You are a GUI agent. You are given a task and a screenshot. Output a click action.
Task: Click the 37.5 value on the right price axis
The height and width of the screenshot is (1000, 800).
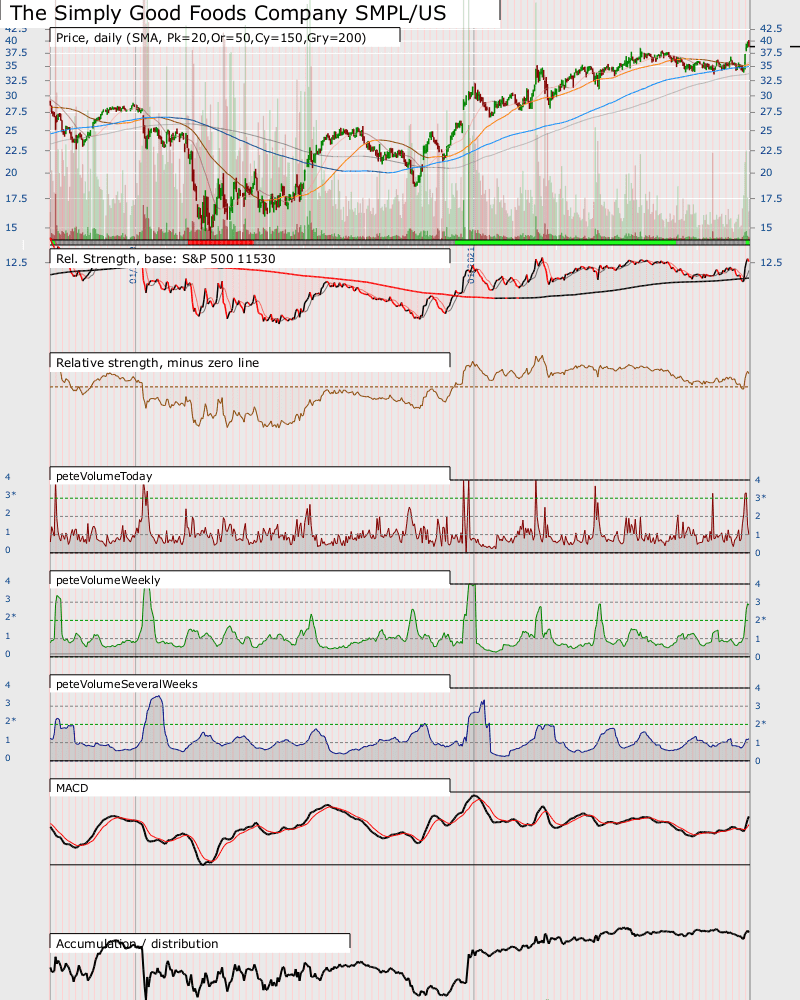coord(770,52)
